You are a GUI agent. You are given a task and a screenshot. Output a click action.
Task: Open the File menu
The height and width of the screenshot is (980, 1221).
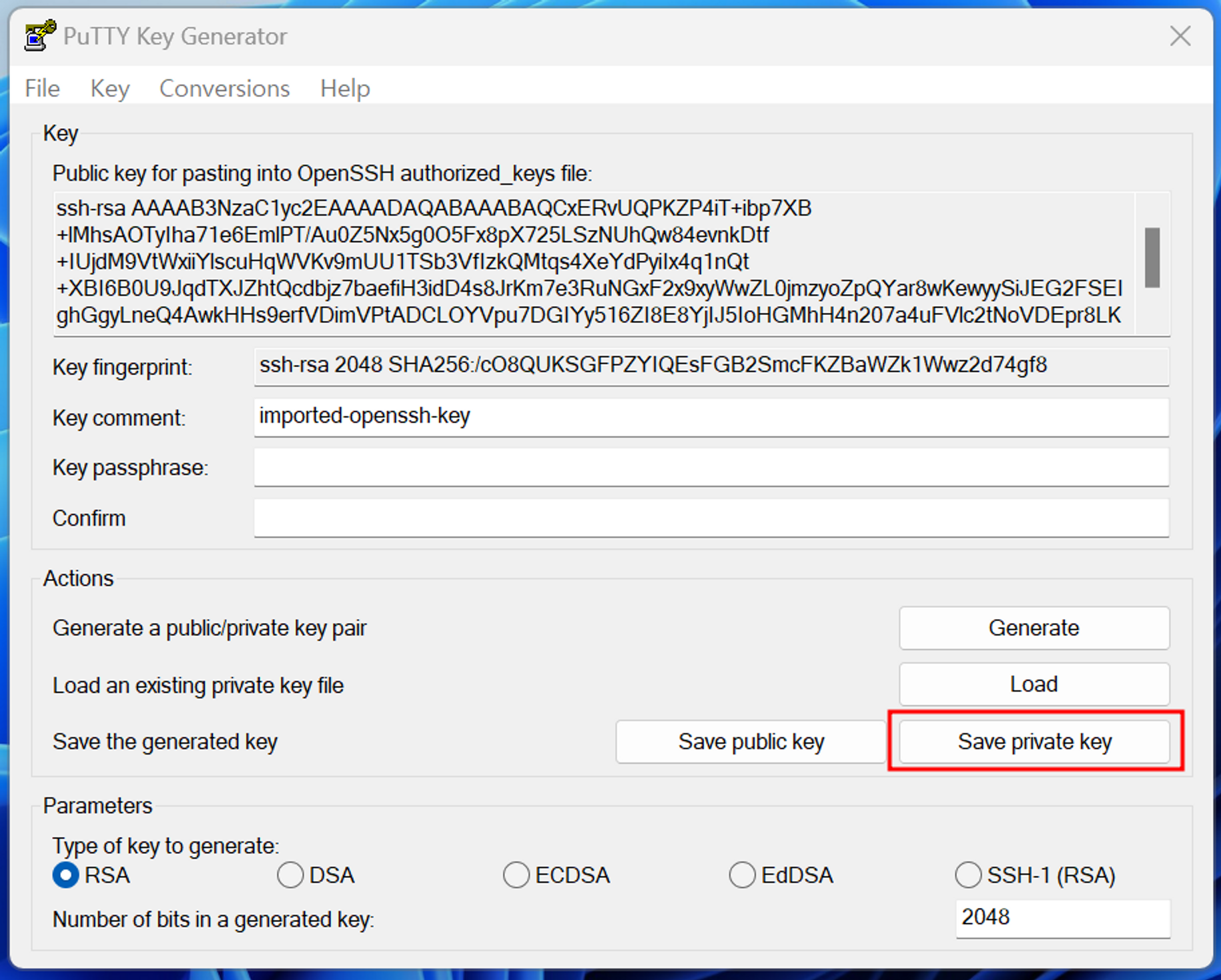[43, 88]
